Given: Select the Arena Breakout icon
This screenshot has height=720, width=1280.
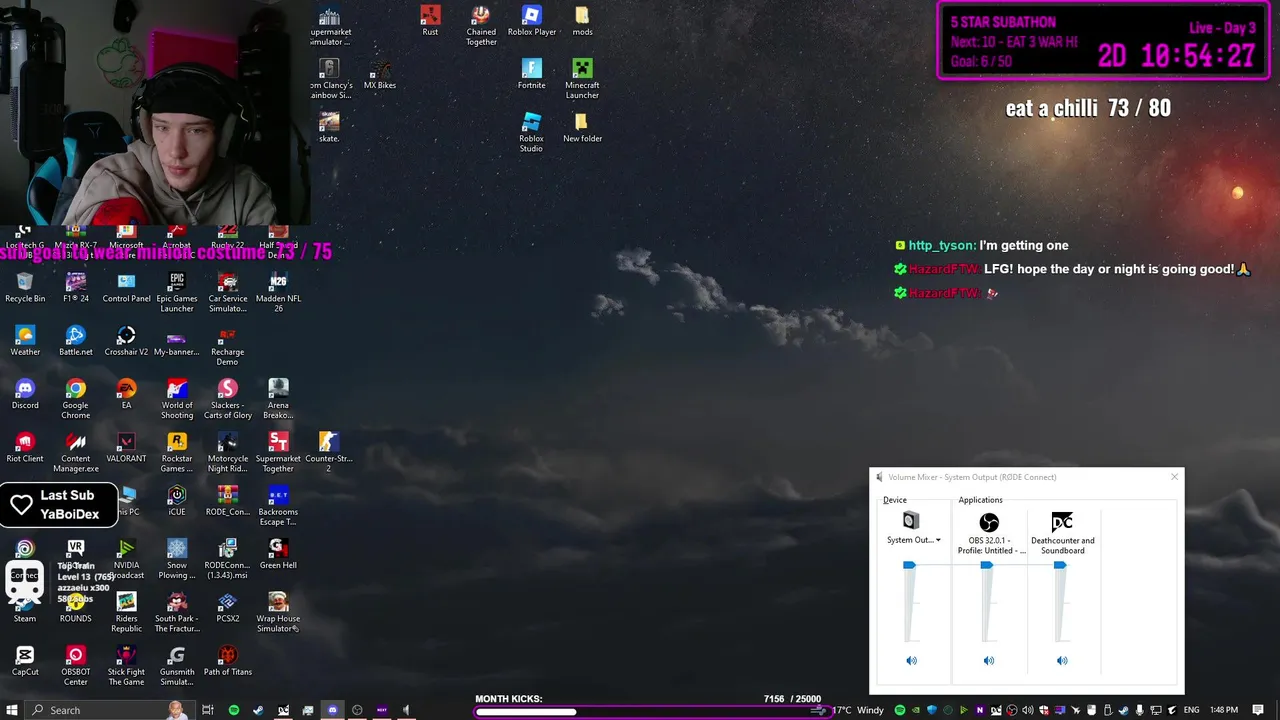Looking at the screenshot, I should point(278,398).
